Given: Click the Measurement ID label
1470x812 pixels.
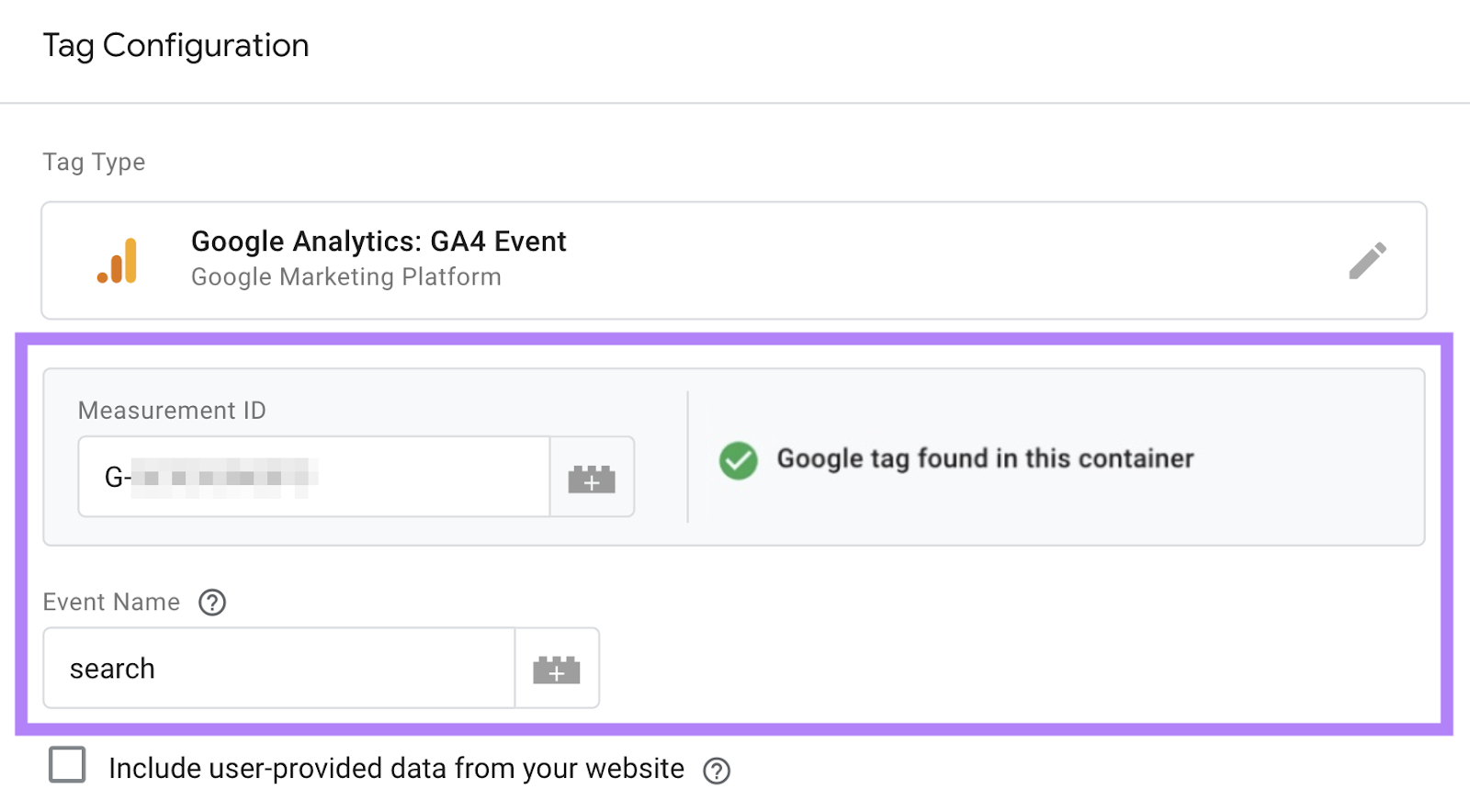Looking at the screenshot, I should tap(172, 411).
